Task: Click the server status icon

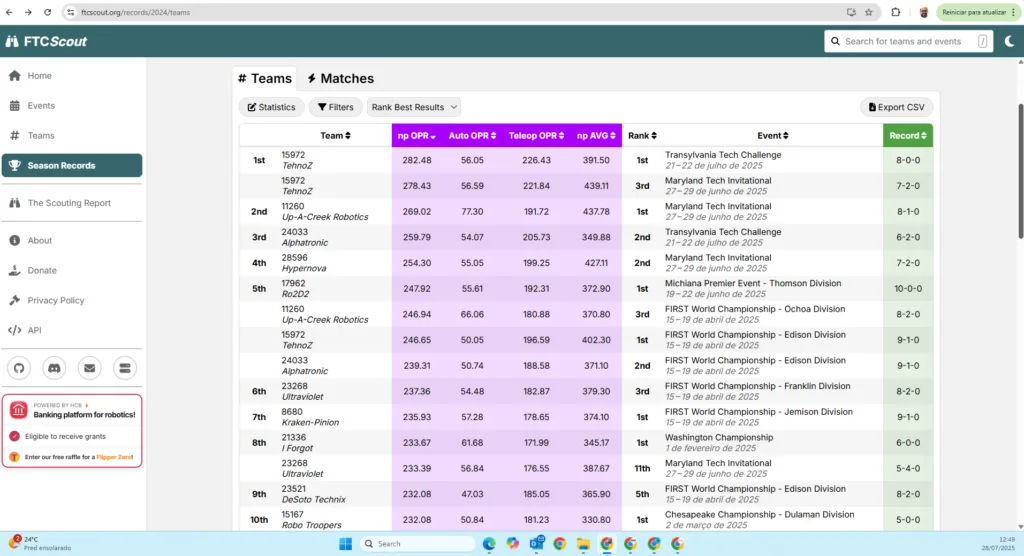Action: click(125, 368)
